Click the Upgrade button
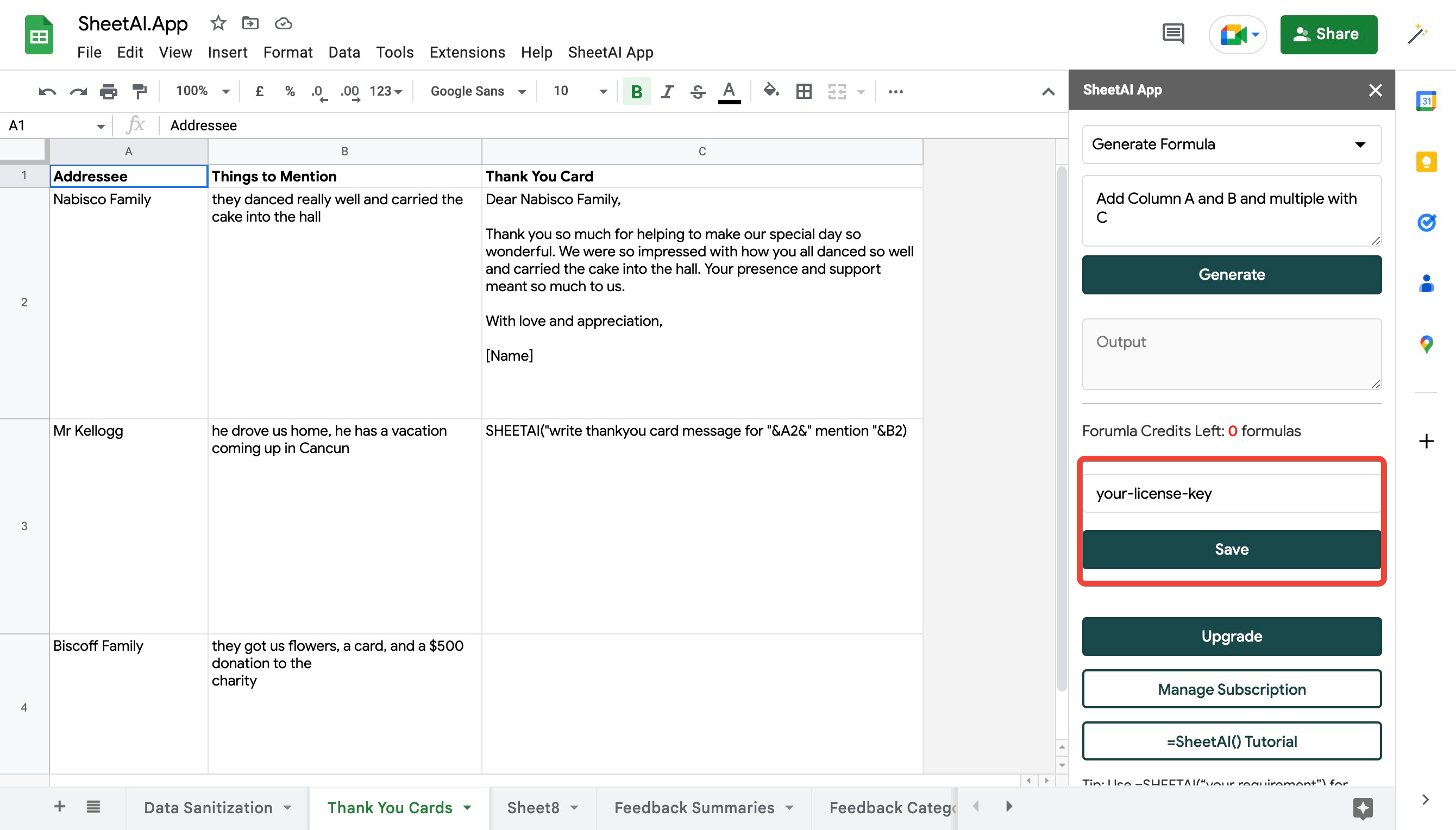Image resolution: width=1456 pixels, height=830 pixels. [1232, 636]
